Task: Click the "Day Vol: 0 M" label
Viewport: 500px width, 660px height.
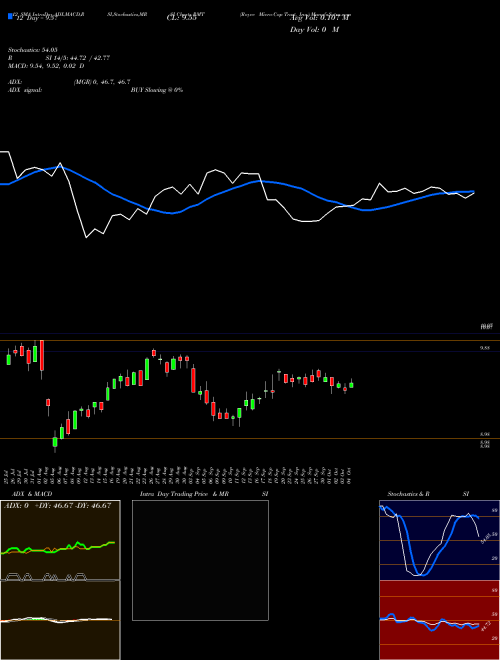Action: click(314, 30)
